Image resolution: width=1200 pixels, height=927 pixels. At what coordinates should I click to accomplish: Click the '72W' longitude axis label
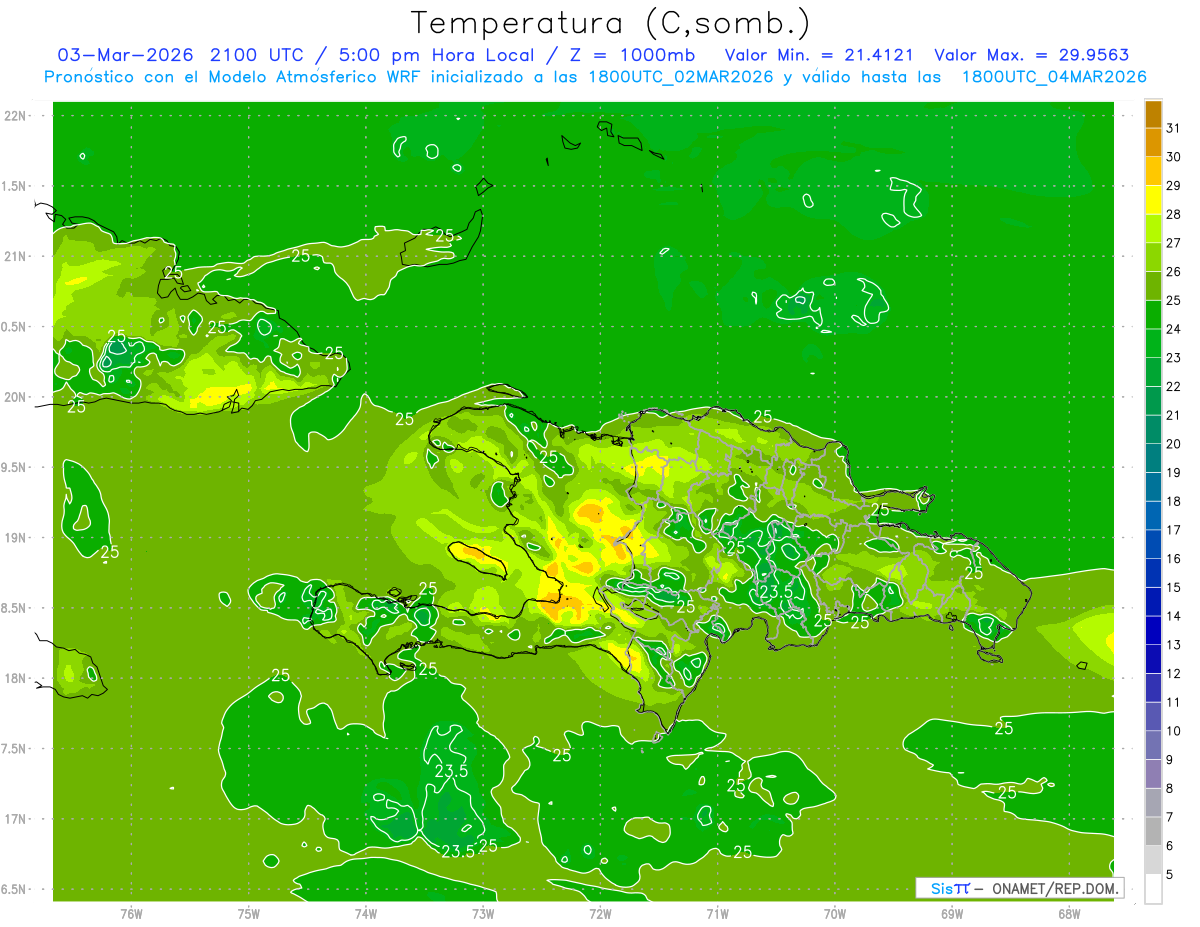pos(600,913)
